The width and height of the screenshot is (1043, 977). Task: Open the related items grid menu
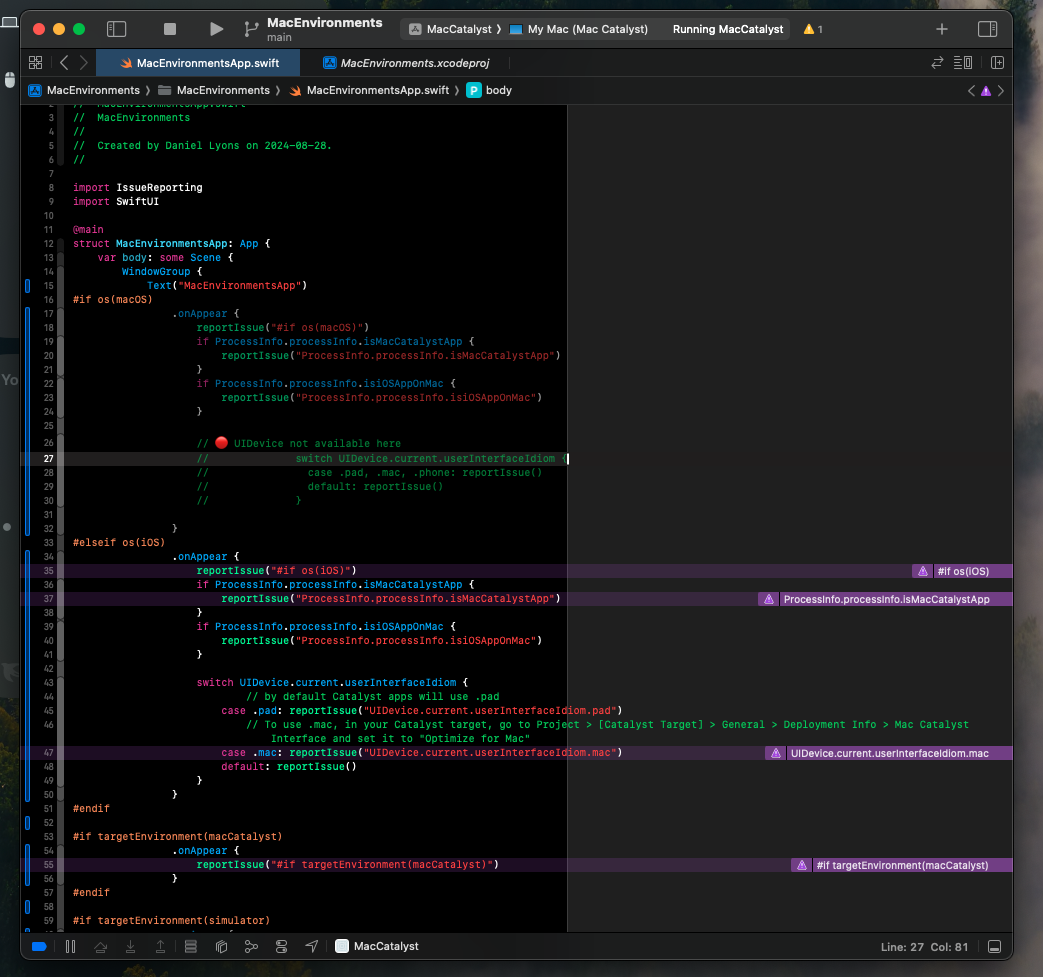(x=35, y=63)
